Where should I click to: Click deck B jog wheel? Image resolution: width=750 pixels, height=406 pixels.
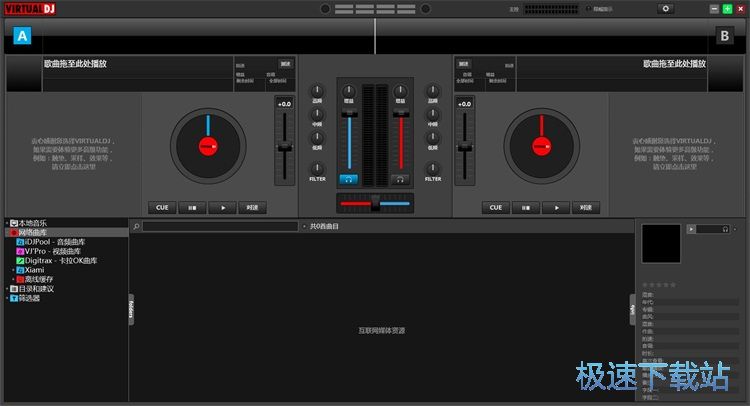click(x=541, y=146)
